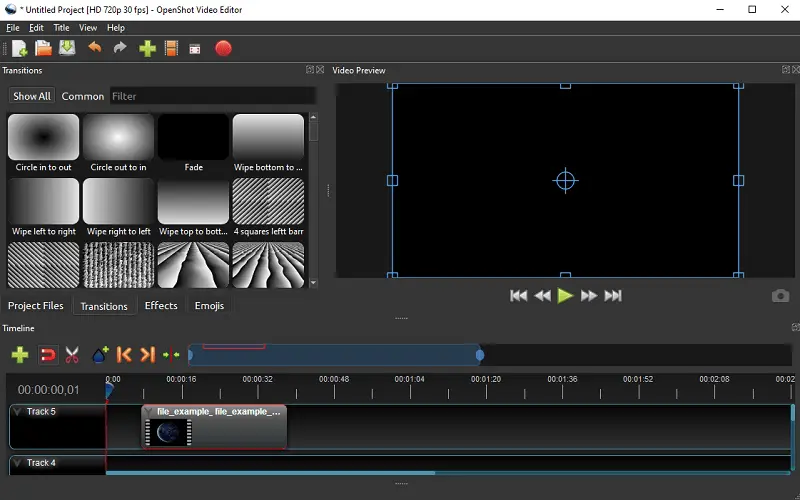Screen dimensions: 800x500
Task: Add a track with timeline plus icon
Action: click(x=20, y=355)
